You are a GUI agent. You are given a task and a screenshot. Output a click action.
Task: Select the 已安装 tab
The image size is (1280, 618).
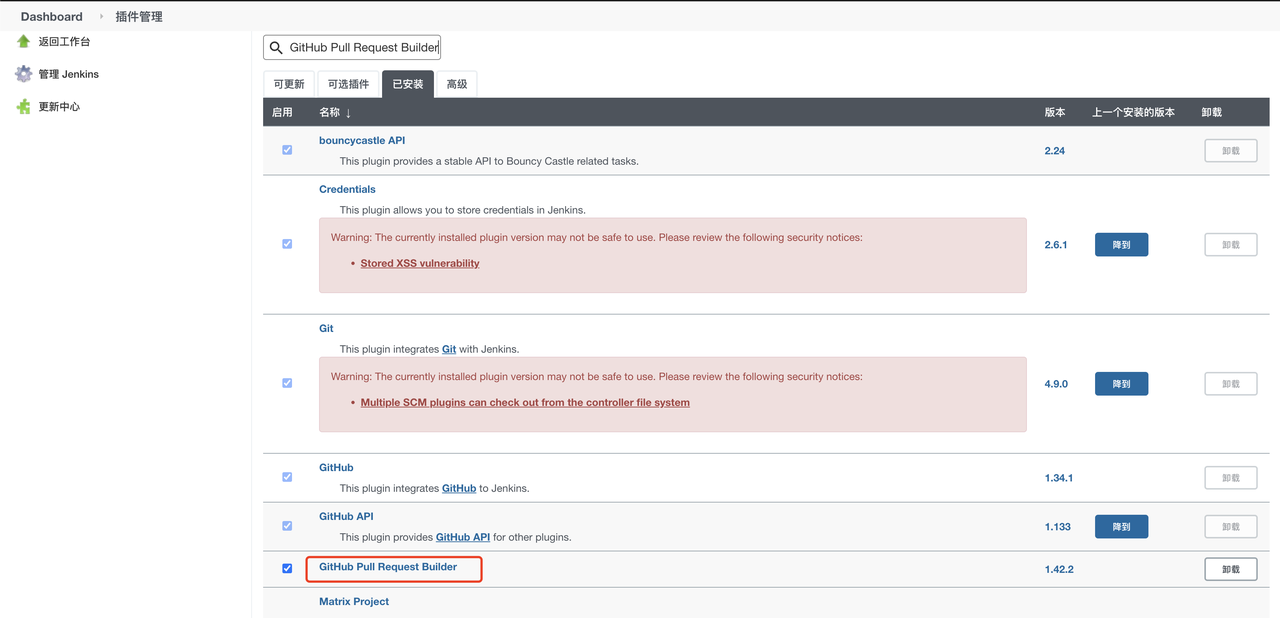pos(408,84)
